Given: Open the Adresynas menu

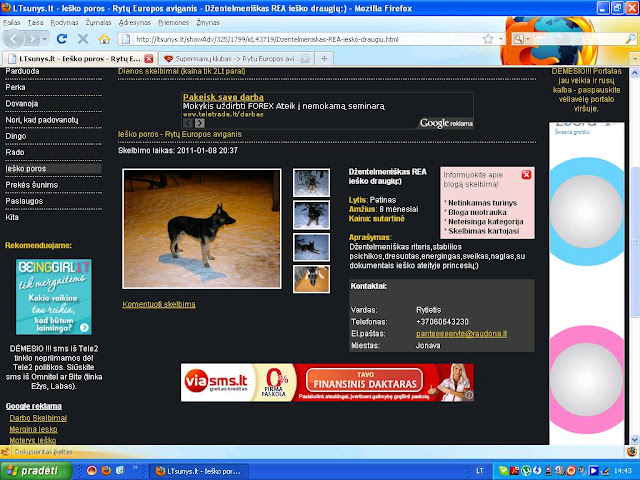Looking at the screenshot, I should [135, 22].
